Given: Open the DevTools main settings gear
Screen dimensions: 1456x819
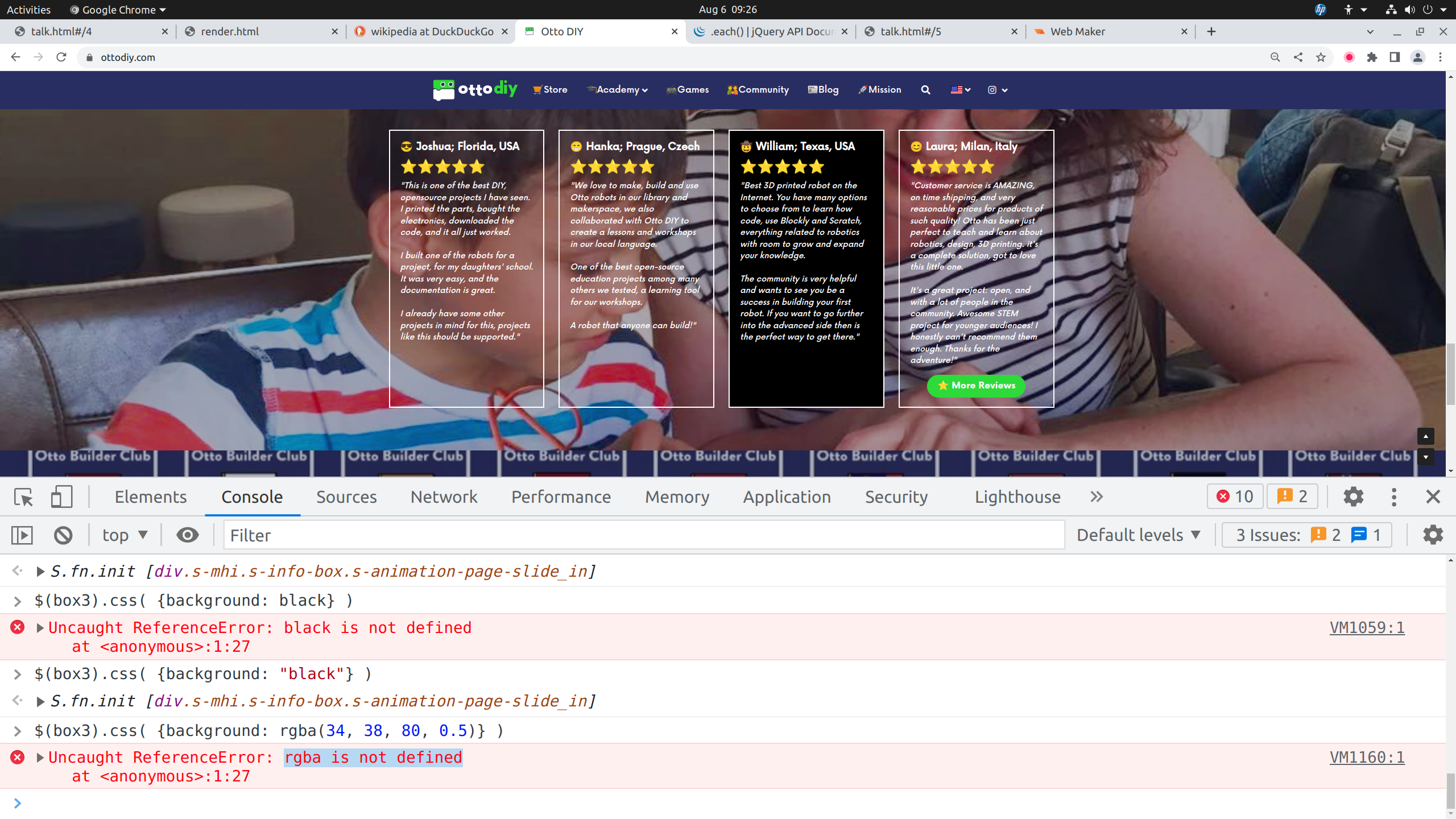Looking at the screenshot, I should pyautogui.click(x=1353, y=497).
